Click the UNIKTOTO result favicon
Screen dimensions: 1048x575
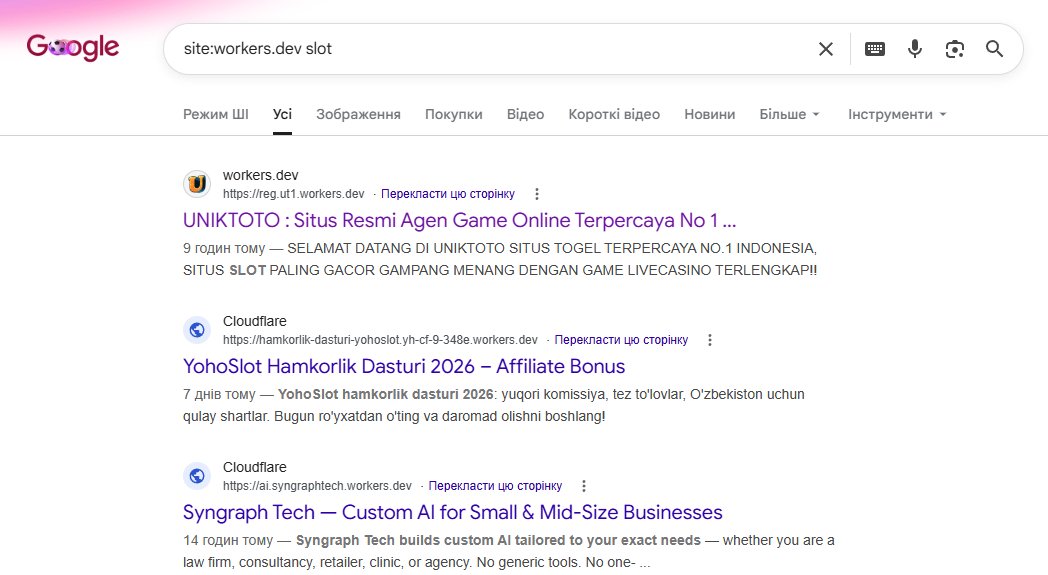coord(196,184)
